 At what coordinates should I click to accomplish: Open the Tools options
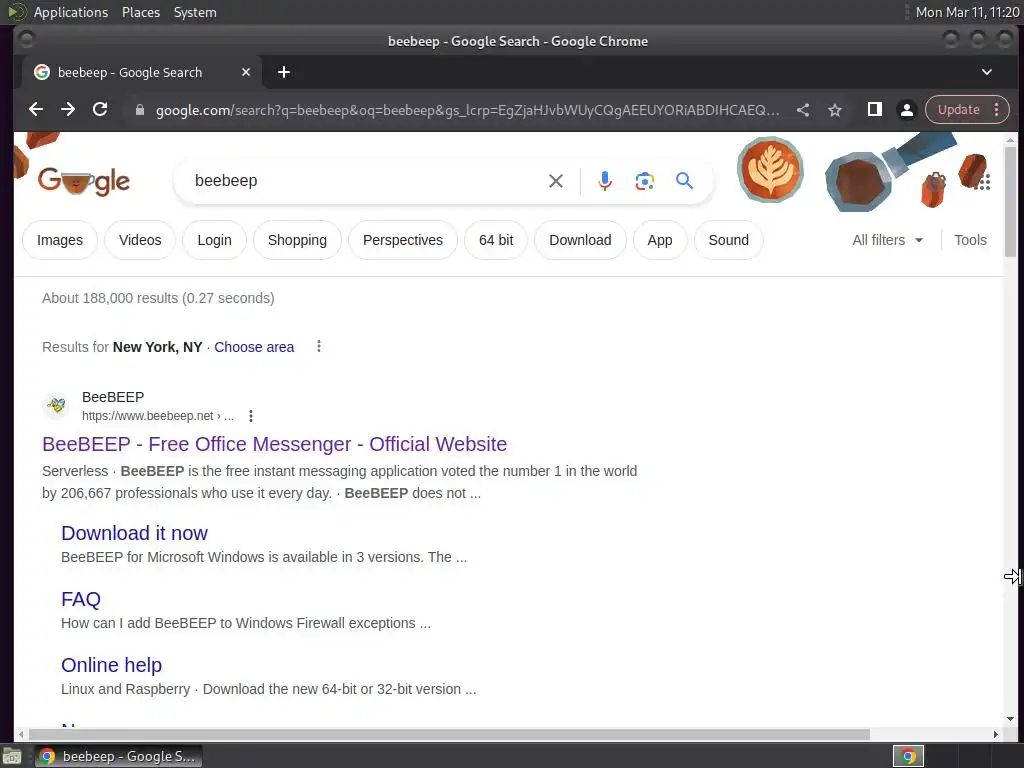tap(970, 240)
